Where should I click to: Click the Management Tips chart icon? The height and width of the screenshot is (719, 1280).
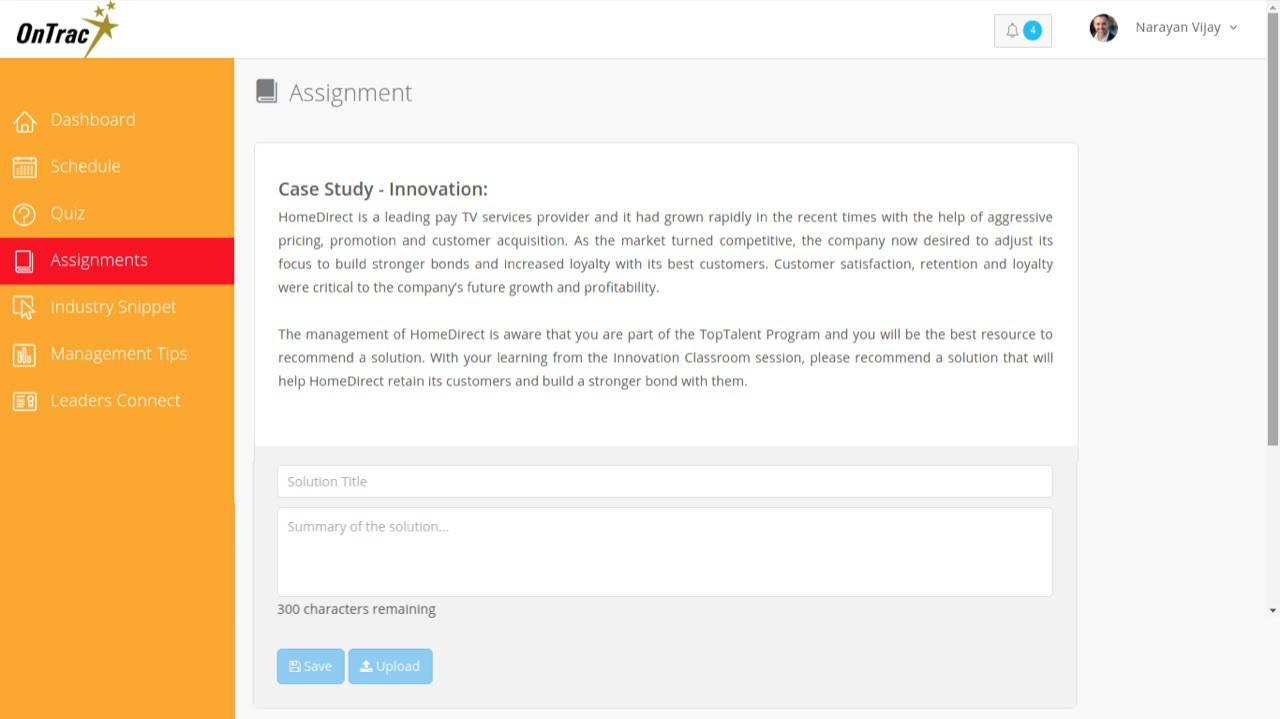tap(25, 355)
